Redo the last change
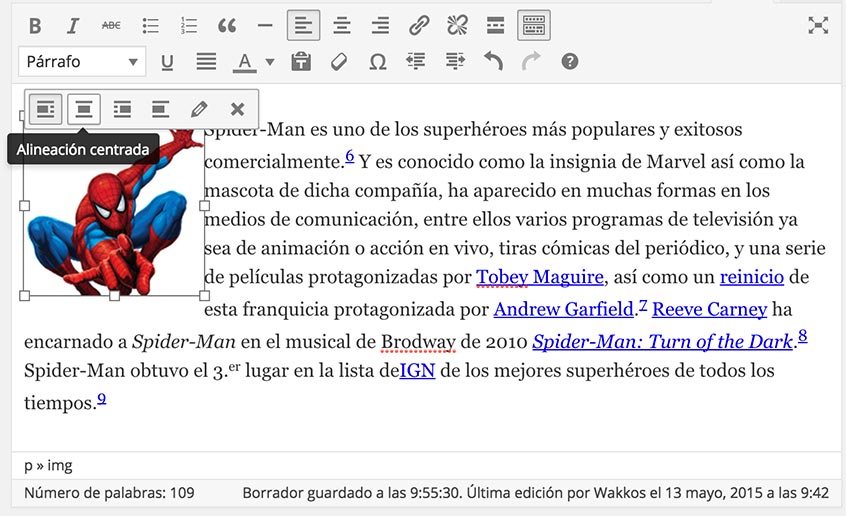This screenshot has width=846, height=516. [x=531, y=62]
